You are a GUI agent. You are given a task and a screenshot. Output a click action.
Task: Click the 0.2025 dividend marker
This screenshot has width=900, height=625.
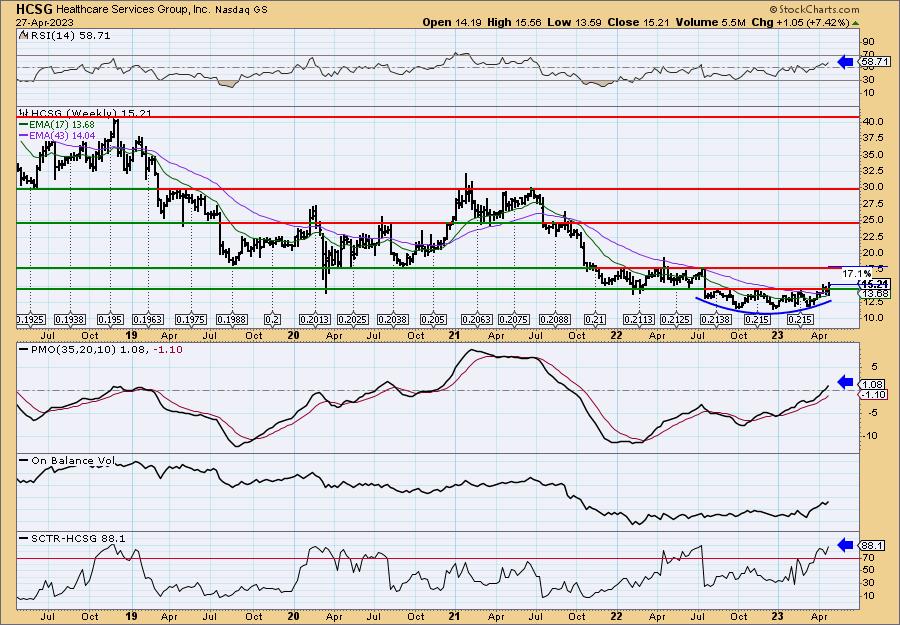[x=352, y=319]
